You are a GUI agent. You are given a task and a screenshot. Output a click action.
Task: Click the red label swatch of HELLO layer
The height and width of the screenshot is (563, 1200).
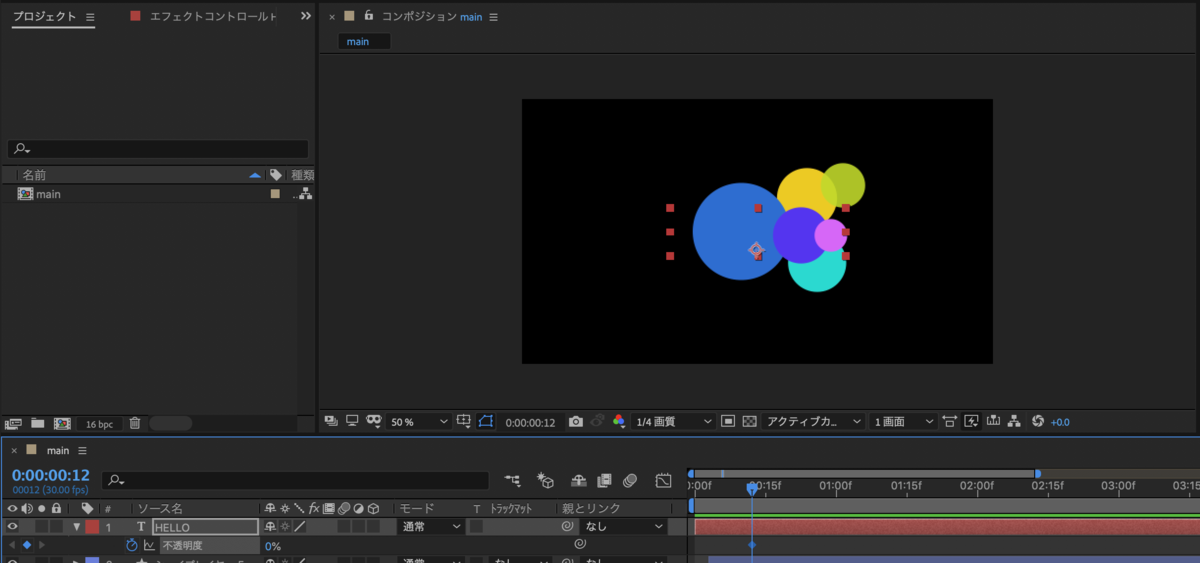[92, 526]
